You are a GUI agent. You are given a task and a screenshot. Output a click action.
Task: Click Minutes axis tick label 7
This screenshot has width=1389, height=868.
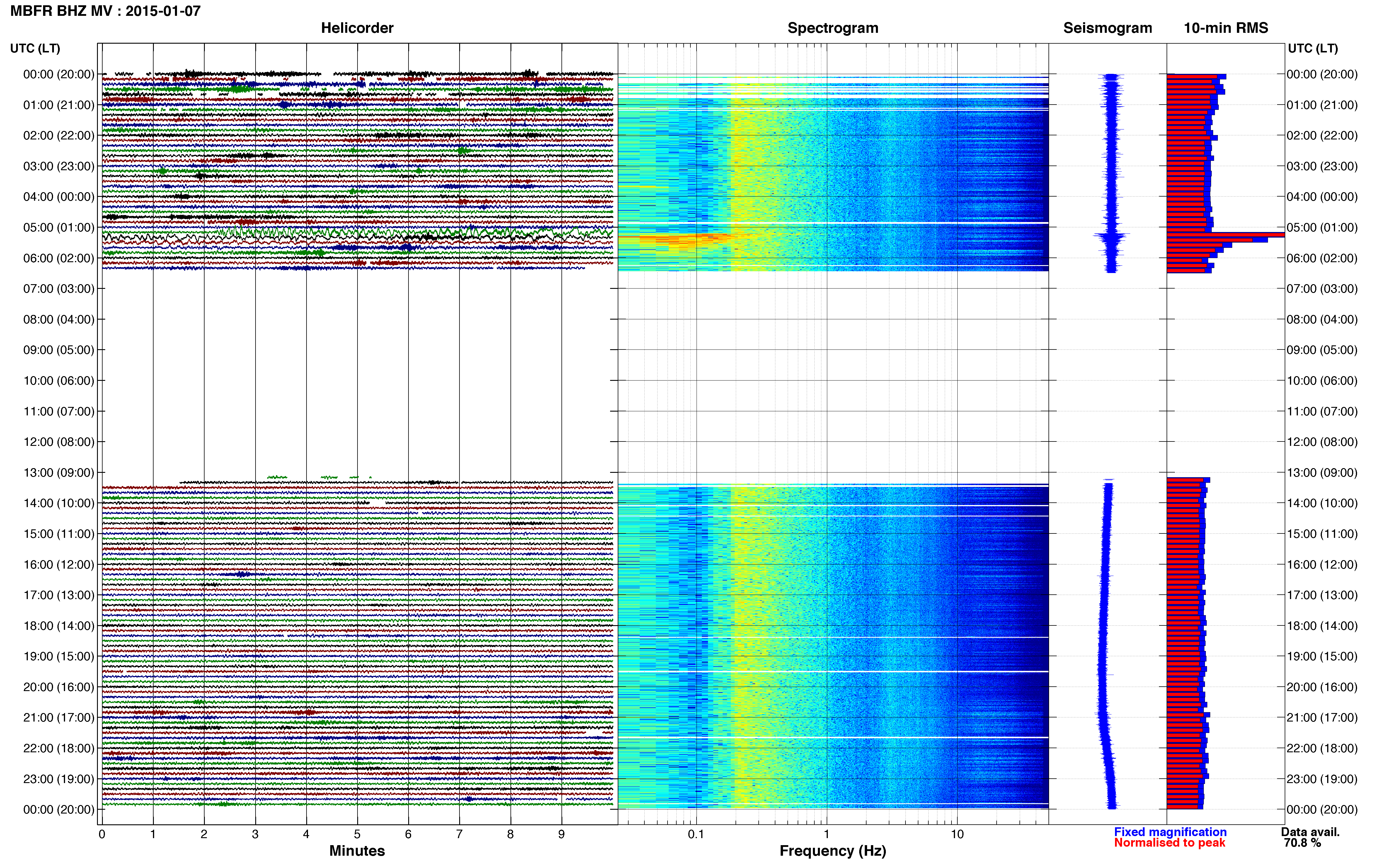(x=459, y=835)
